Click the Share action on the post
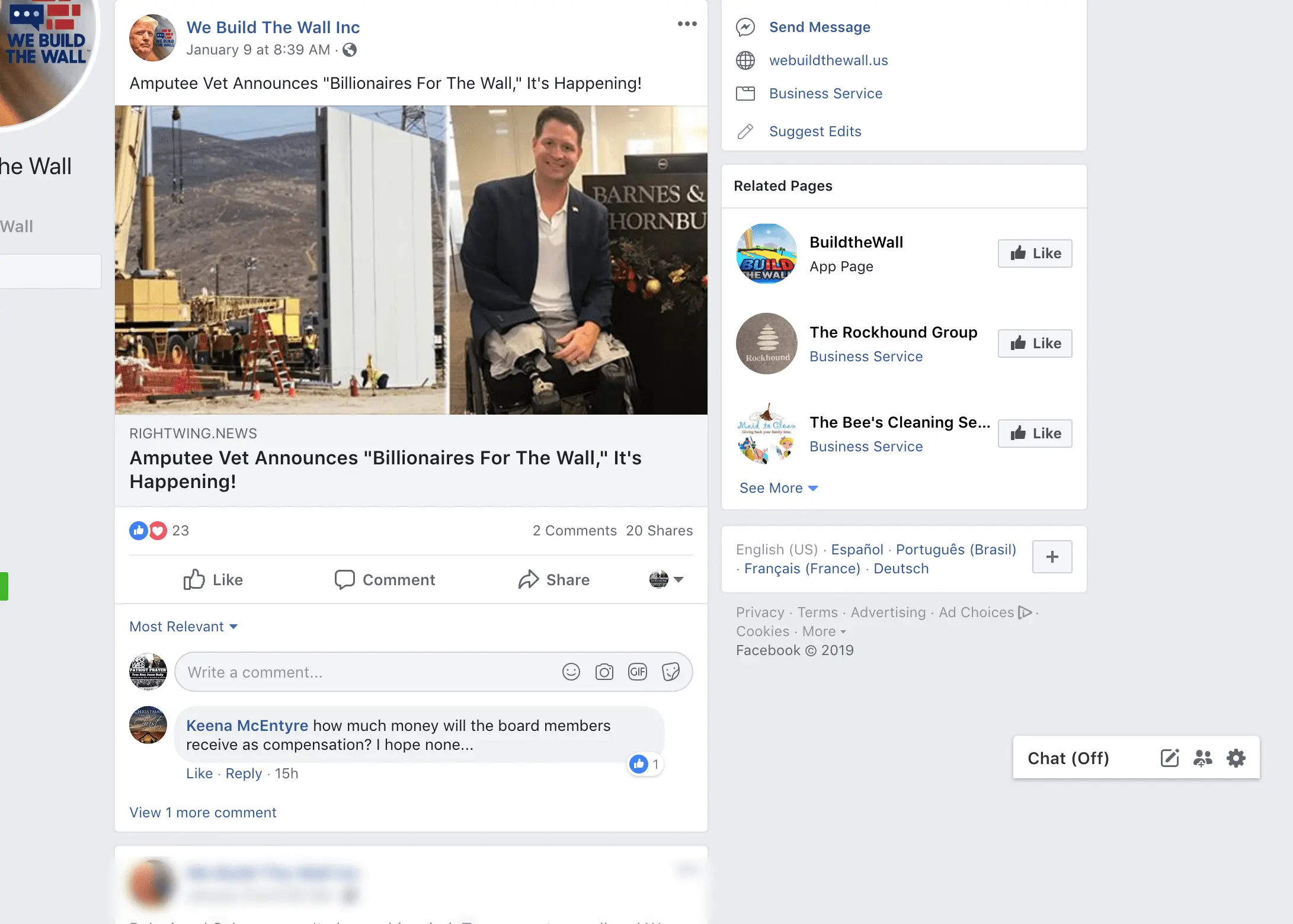 pyautogui.click(x=554, y=579)
